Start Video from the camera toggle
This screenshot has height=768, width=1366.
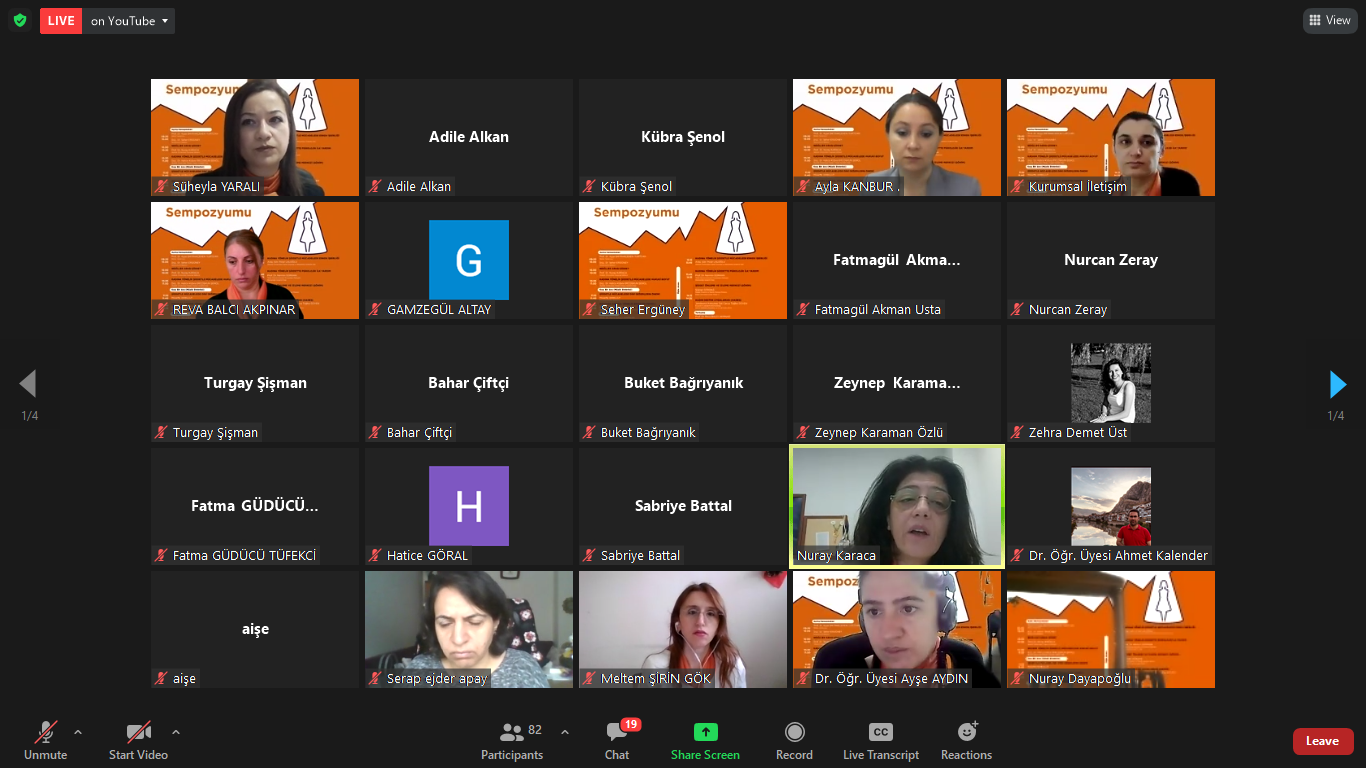pos(138,733)
